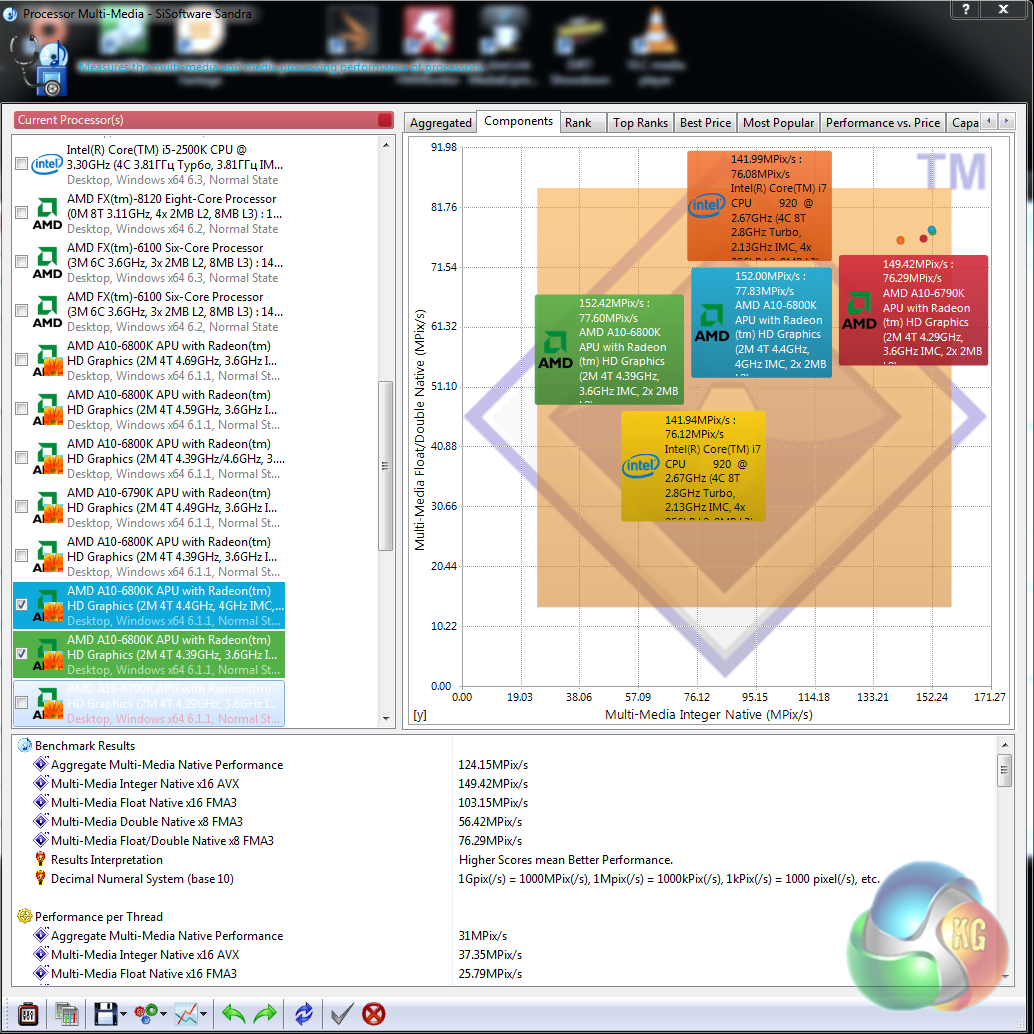Click the red square on Current Processor(s) header
This screenshot has height=1034, width=1034.
click(385, 120)
